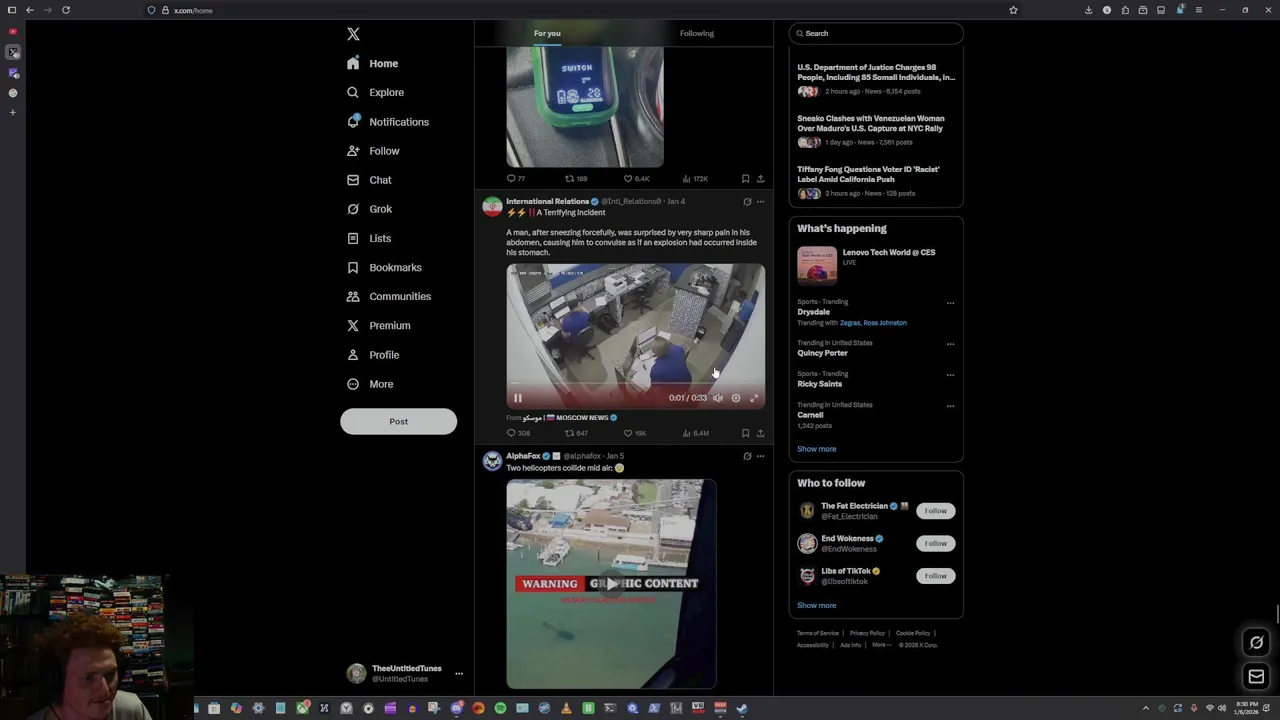Open the Drysdale trending topic
This screenshot has height=720, width=1280.
814,312
